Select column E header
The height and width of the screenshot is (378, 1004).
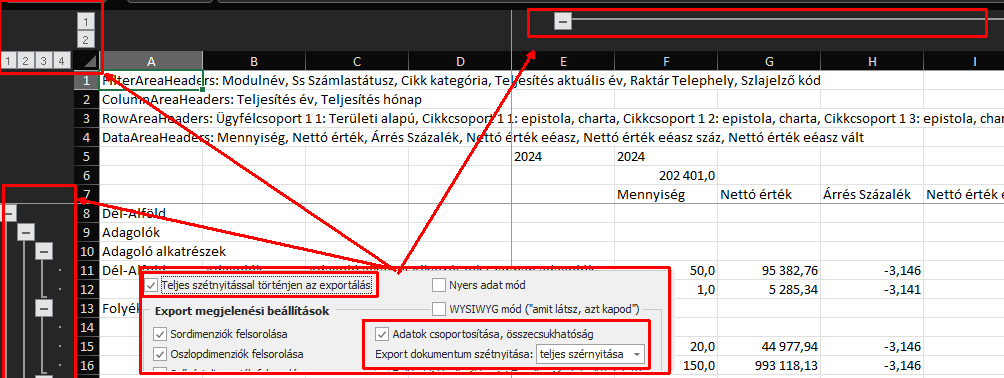tap(563, 61)
